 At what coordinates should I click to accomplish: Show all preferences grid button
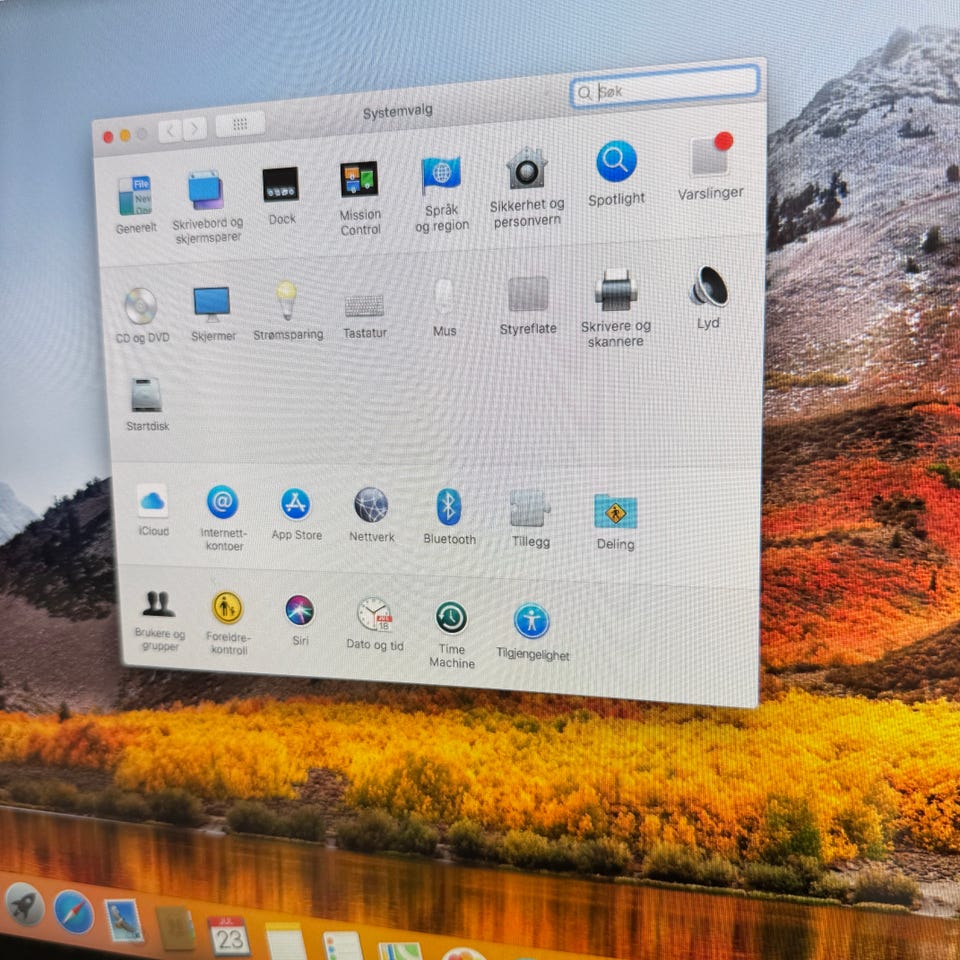(240, 124)
